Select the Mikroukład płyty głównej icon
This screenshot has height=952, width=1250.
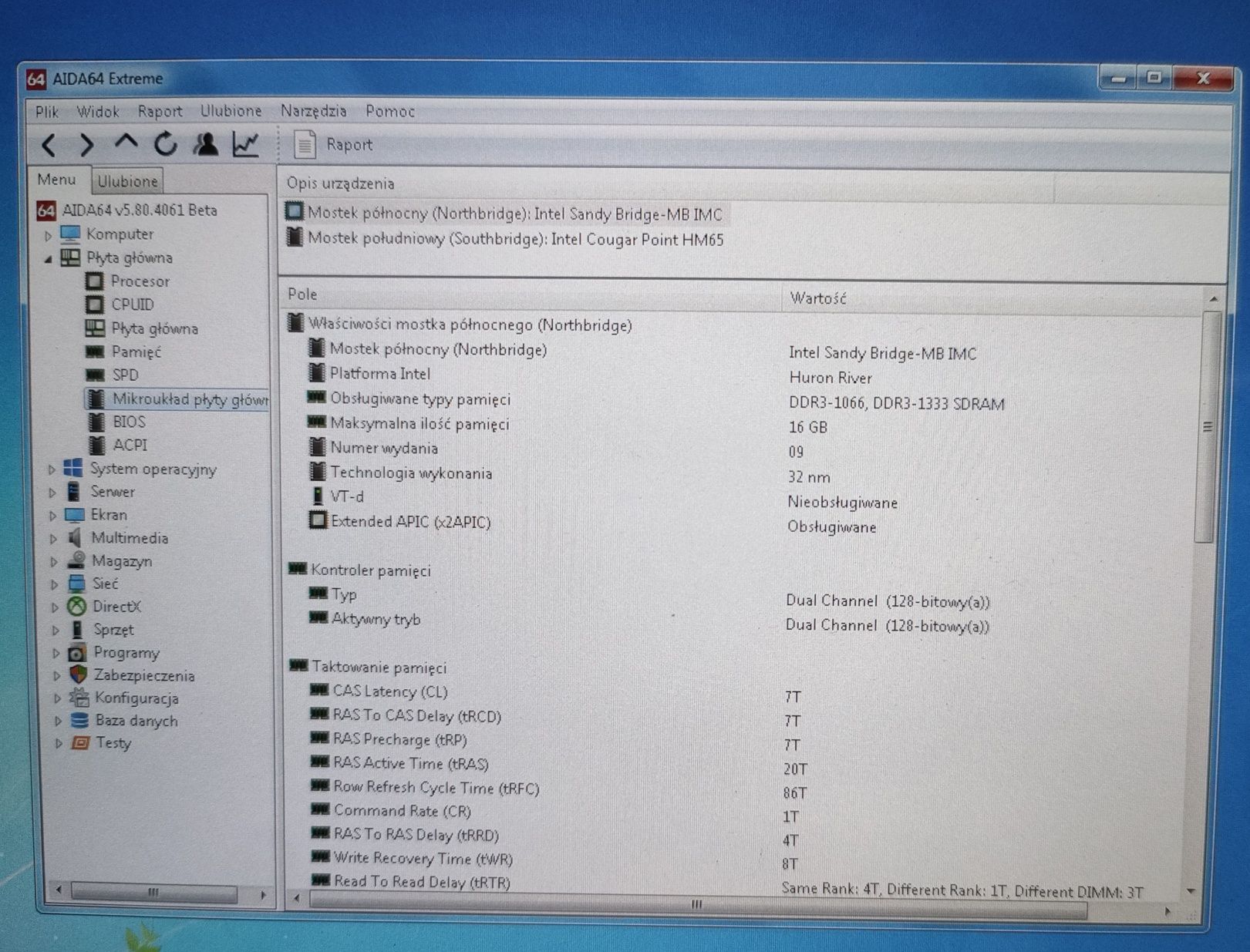[96, 399]
